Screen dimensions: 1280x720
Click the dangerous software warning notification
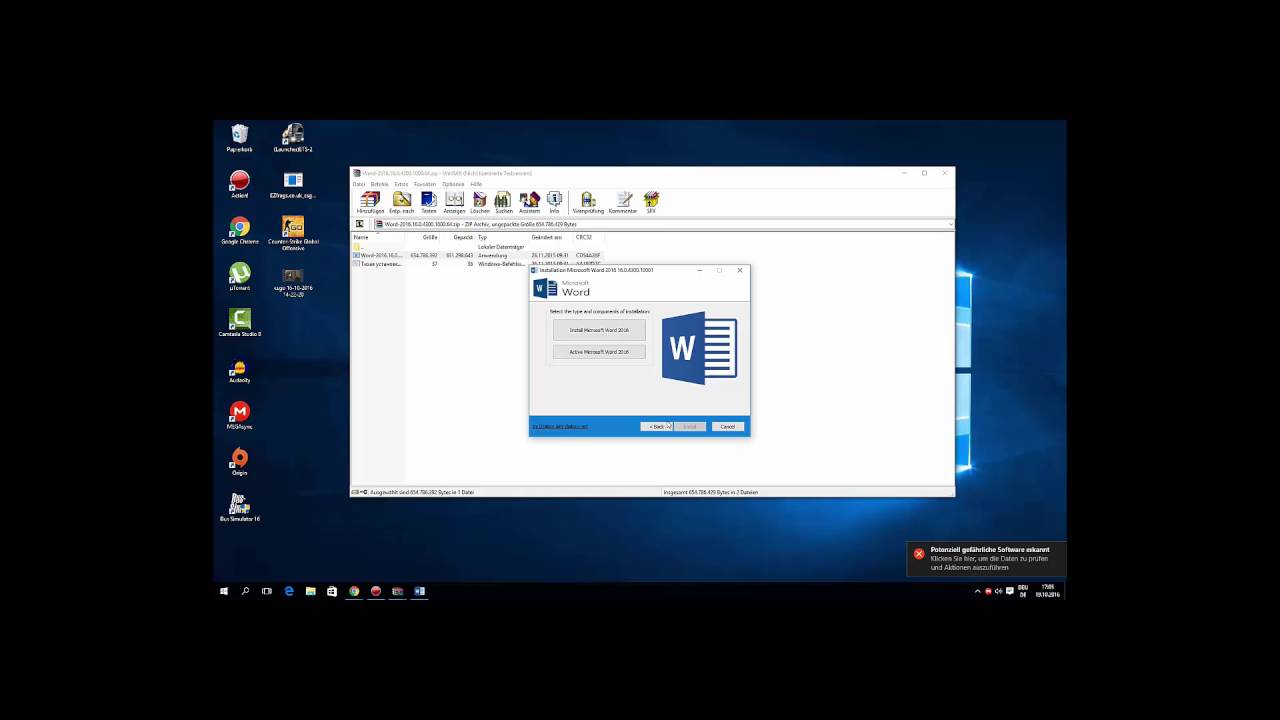(x=986, y=559)
